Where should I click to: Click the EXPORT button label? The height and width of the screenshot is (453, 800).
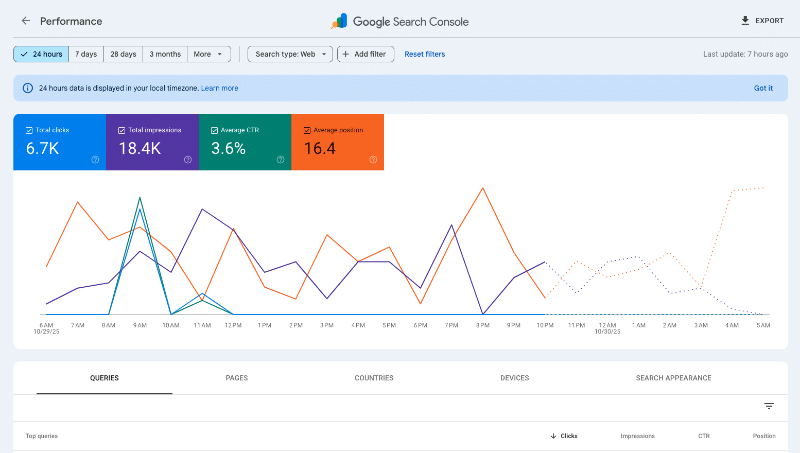coord(769,20)
